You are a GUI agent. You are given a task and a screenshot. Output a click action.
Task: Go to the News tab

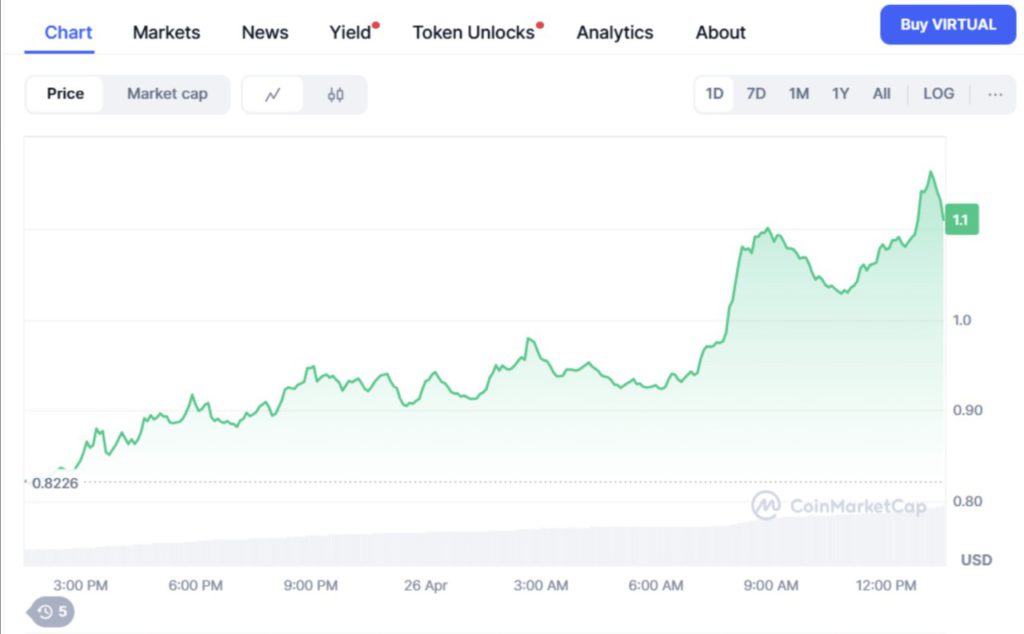[x=265, y=32]
